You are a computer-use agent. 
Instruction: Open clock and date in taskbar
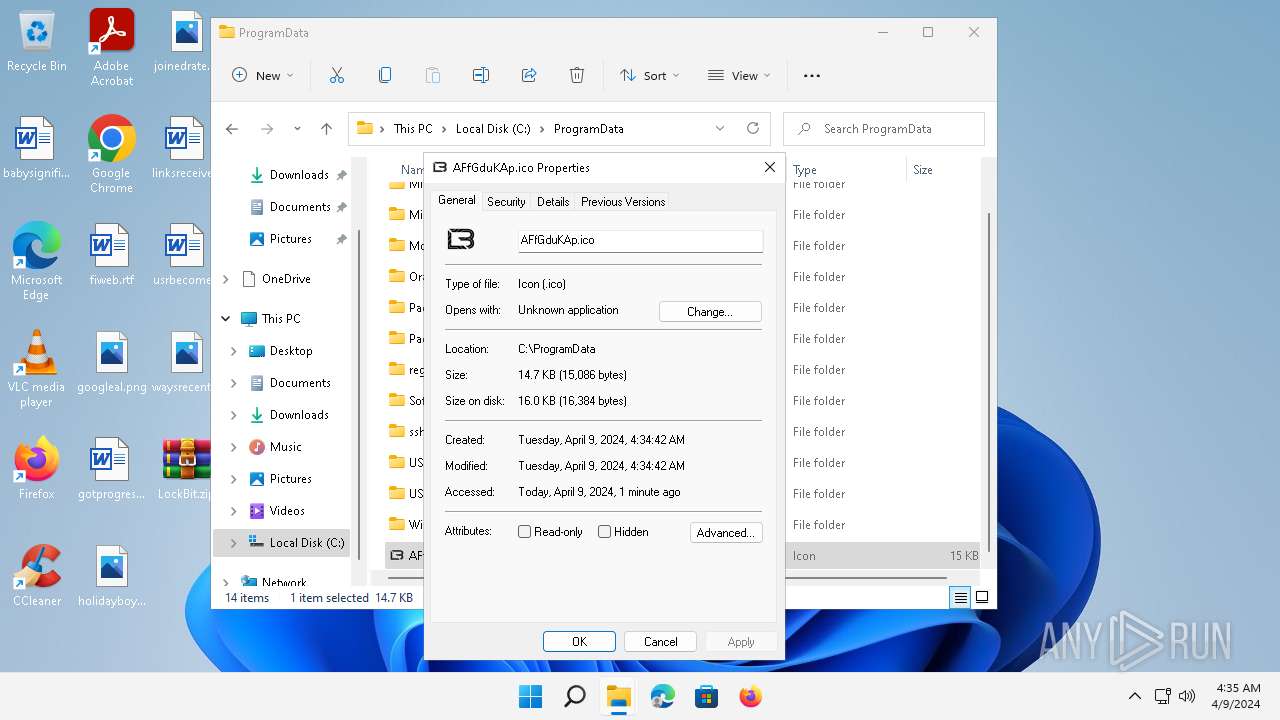pos(1238,696)
